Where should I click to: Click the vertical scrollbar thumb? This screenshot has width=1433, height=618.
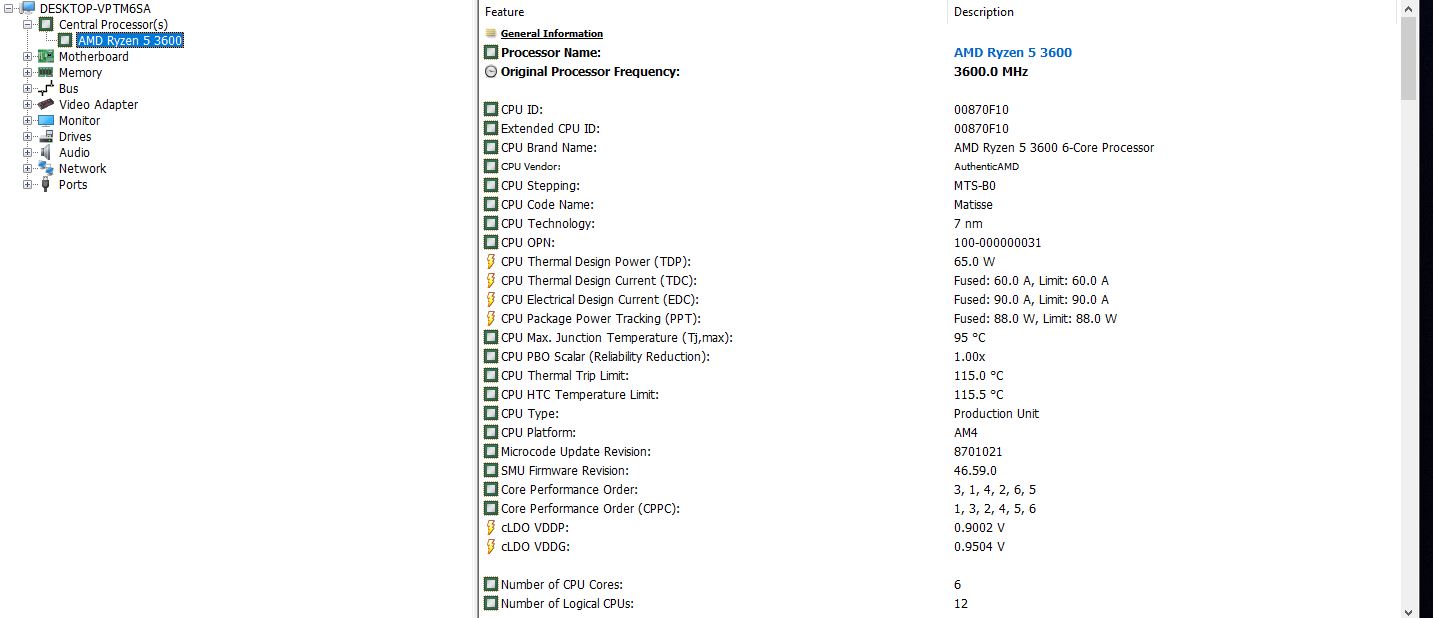[1408, 59]
